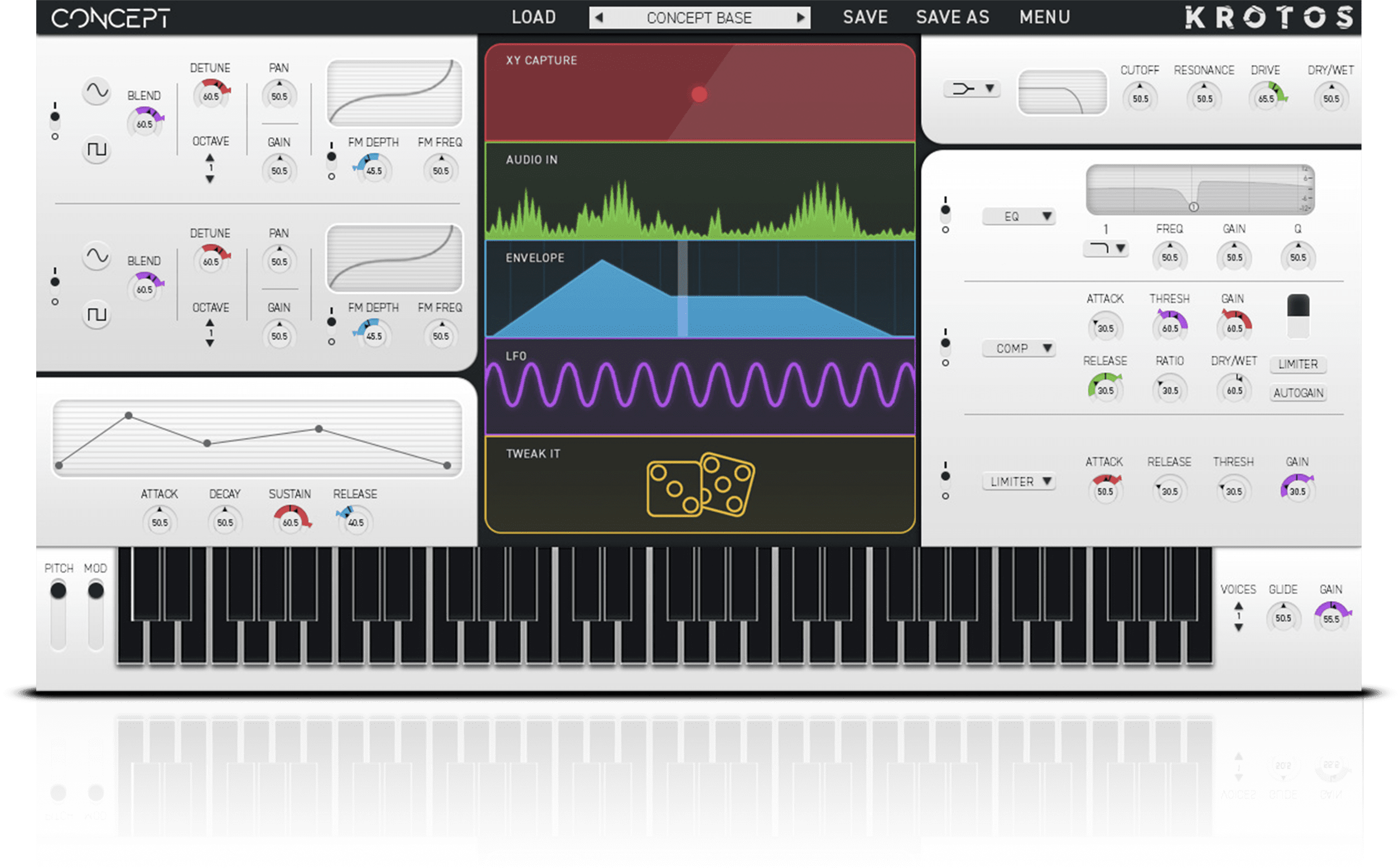The width and height of the screenshot is (1400, 868).
Task: Click filter Cutoff knob
Action: tap(1140, 98)
